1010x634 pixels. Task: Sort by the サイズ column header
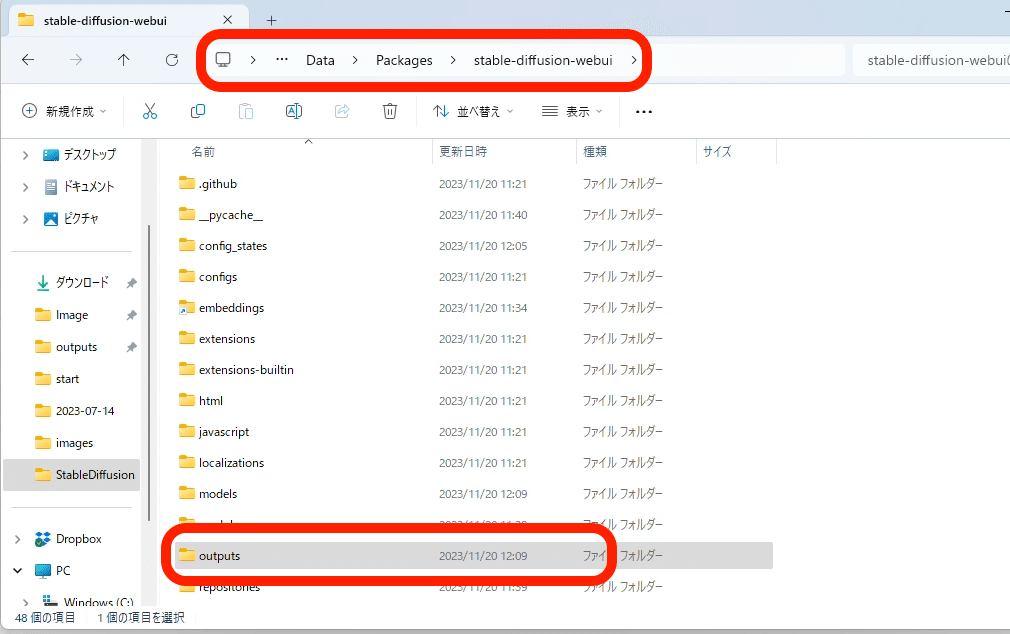(x=717, y=152)
